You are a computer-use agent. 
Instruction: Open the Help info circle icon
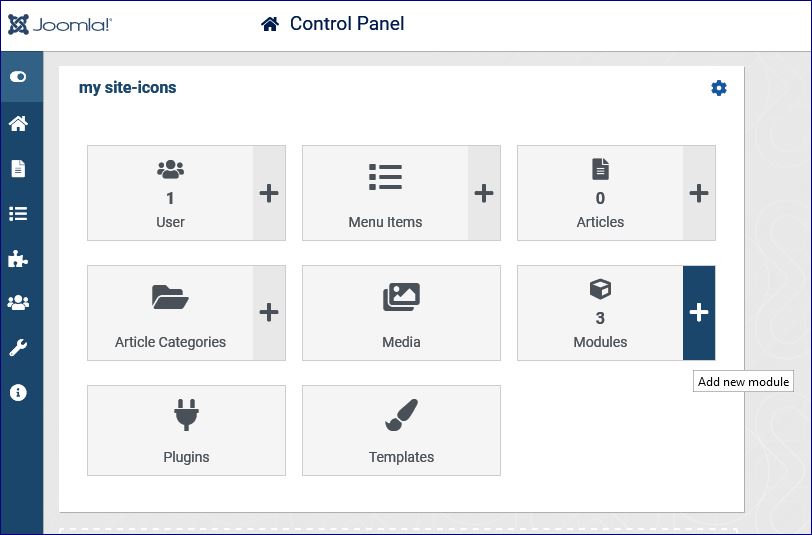[x=18, y=393]
